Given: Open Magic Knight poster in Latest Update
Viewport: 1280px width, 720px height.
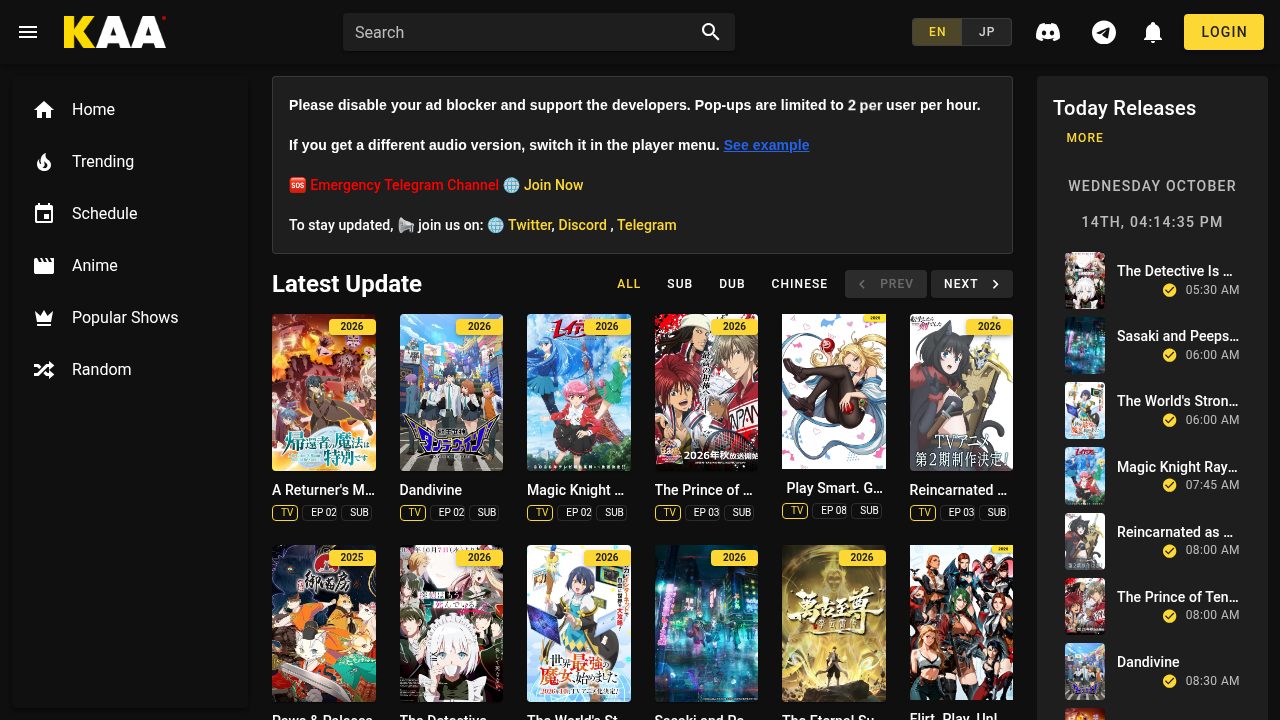Looking at the screenshot, I should point(579,392).
